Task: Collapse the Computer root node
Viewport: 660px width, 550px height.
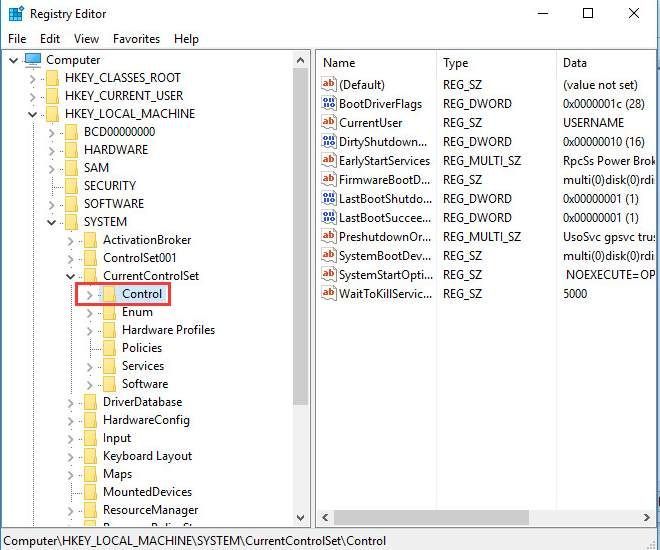Action: coord(13,60)
